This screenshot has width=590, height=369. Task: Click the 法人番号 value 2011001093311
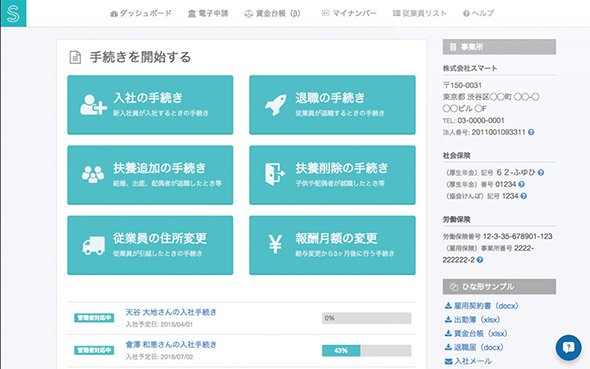[x=498, y=132]
